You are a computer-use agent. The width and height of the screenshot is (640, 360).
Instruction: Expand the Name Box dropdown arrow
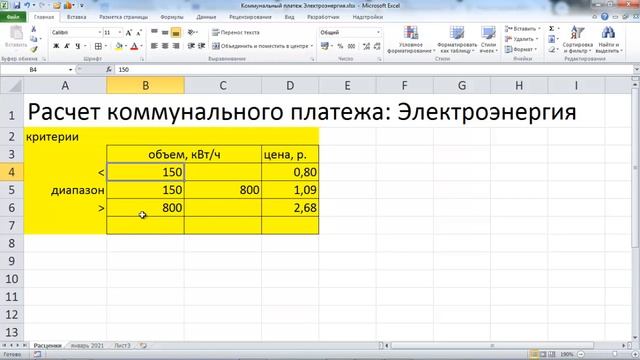(70, 70)
